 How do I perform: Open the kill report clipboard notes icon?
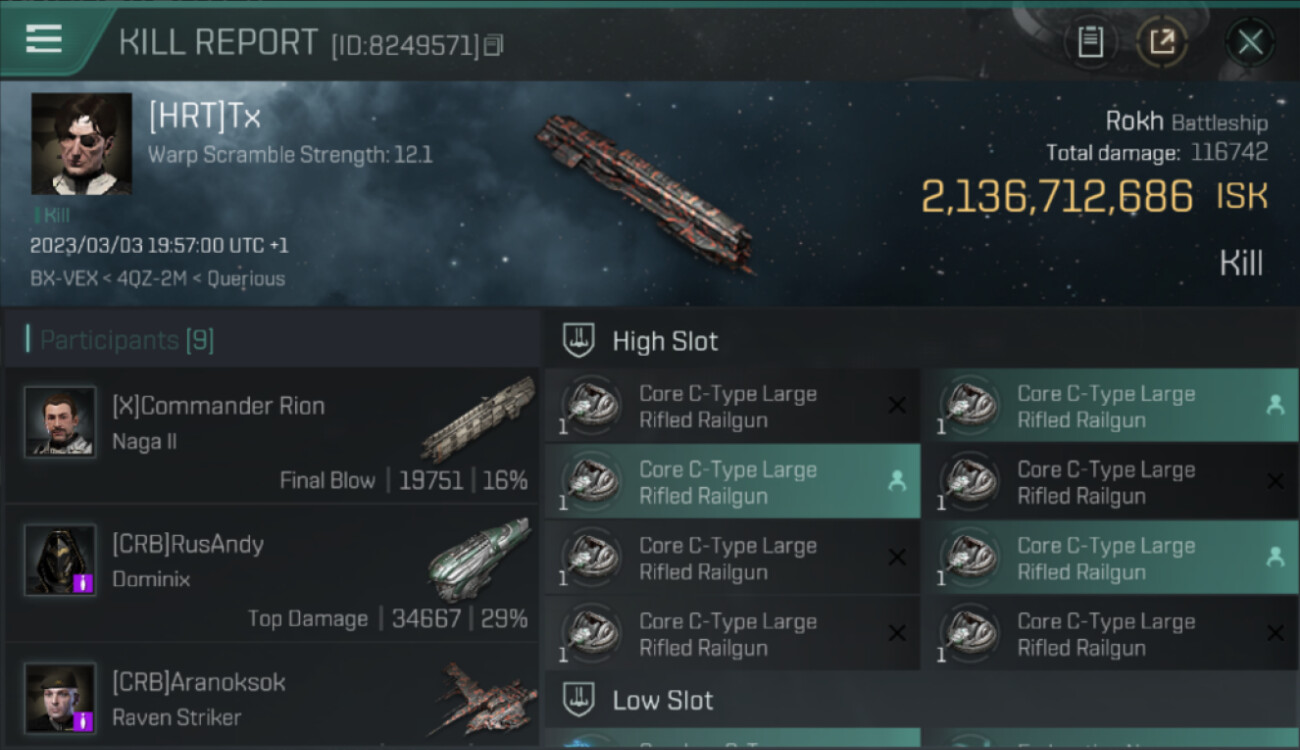click(1090, 42)
